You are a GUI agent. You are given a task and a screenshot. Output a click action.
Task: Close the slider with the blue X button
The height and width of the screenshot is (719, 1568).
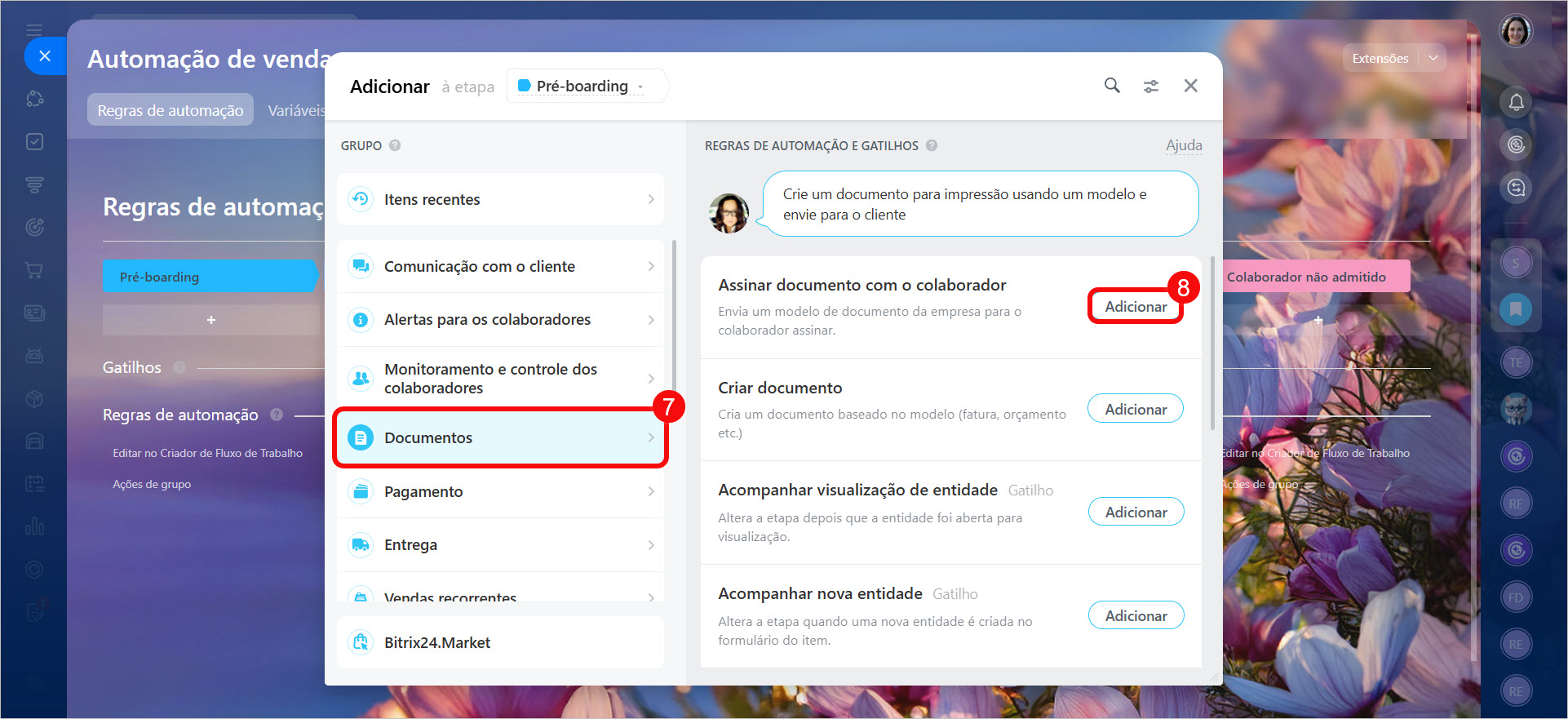tap(45, 56)
